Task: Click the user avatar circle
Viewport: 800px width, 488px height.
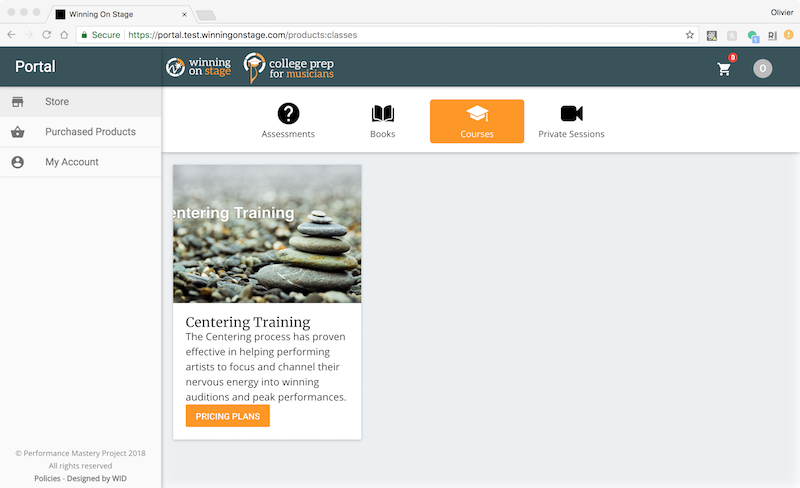Action: 762,68
